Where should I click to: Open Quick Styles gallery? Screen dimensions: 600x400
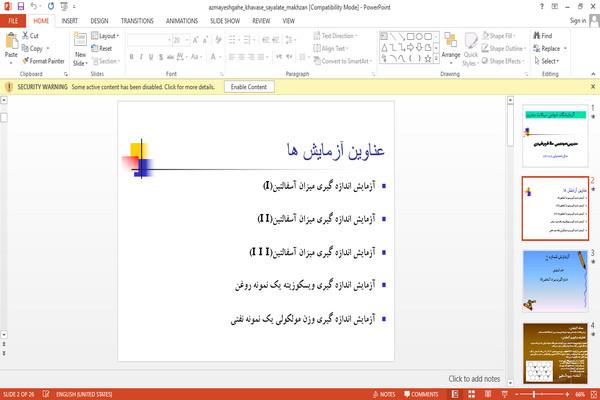(x=471, y=50)
